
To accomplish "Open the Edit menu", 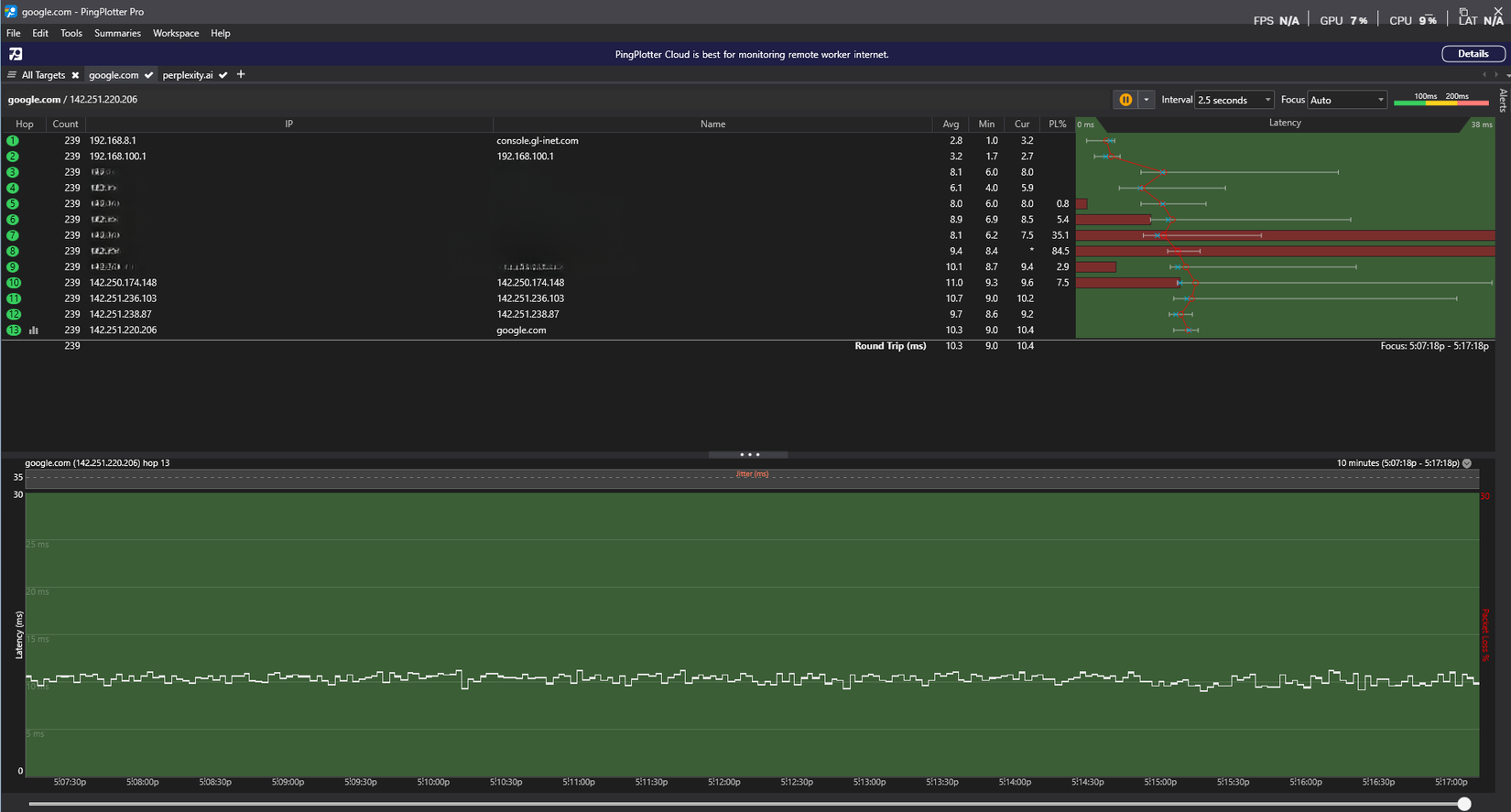I will point(40,33).
